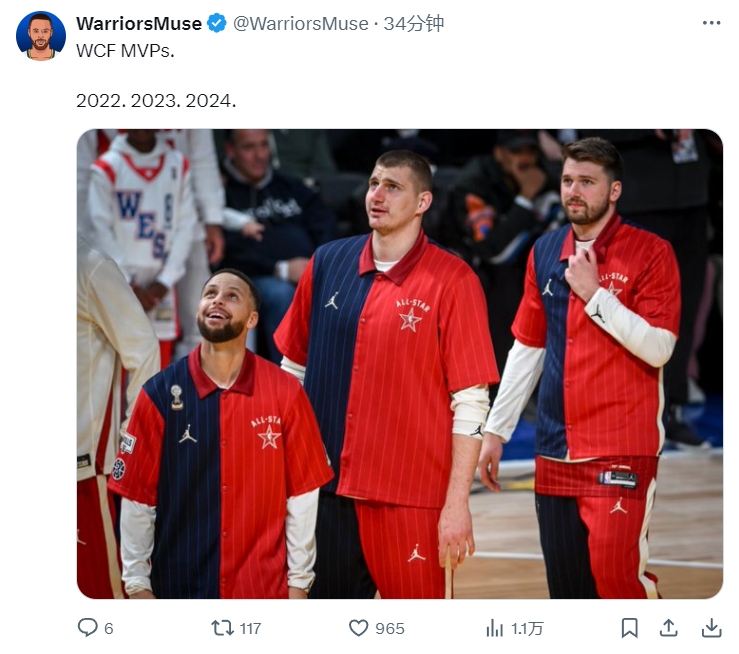Click the download arrow icon
Screen dimensions: 739x654
pos(711,628)
